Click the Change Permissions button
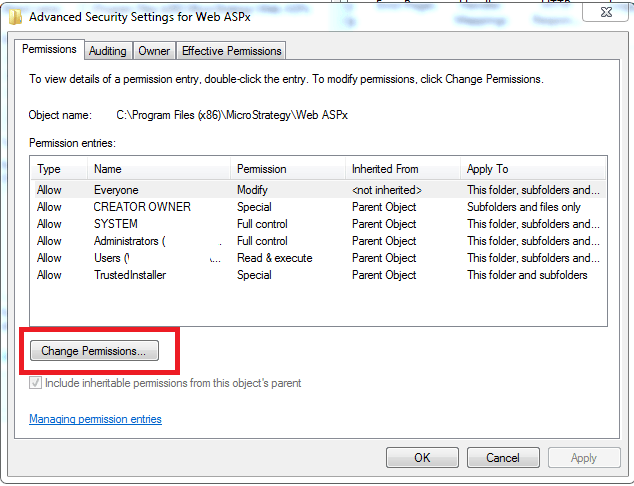This screenshot has width=634, height=486. click(93, 350)
